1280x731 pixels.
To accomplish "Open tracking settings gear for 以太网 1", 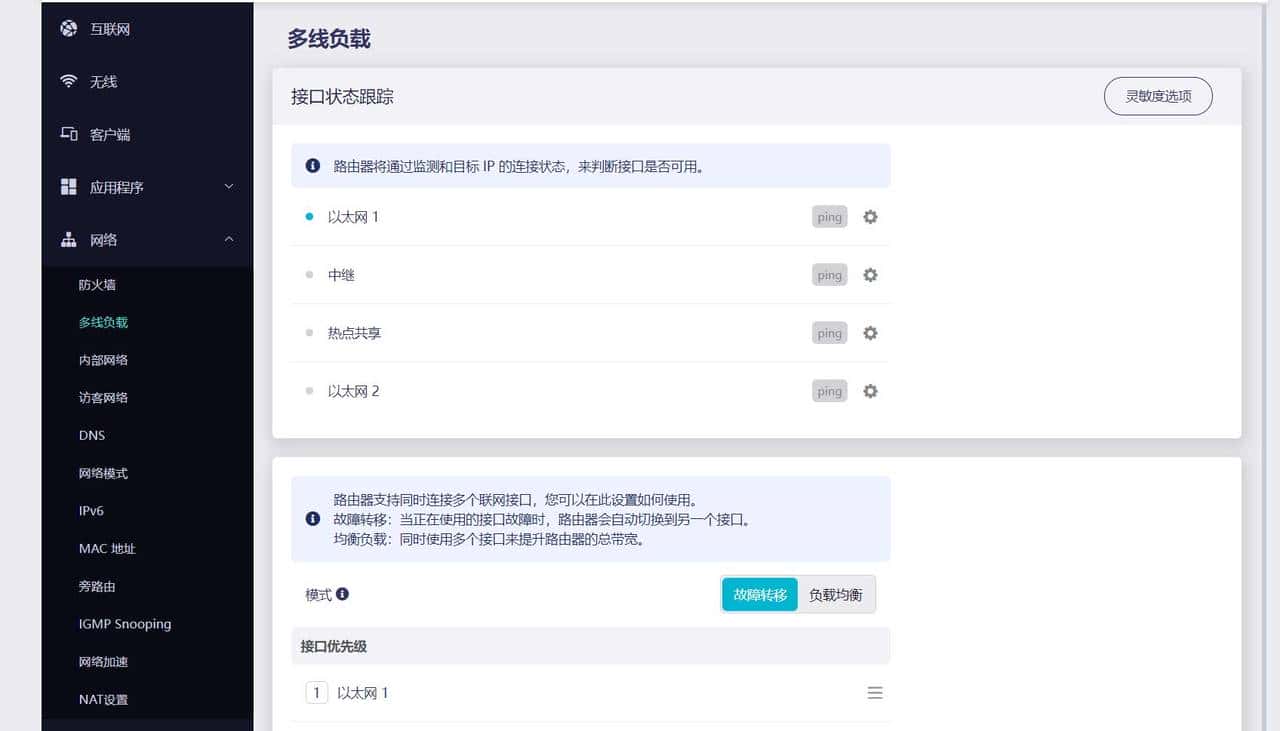I will (869, 217).
